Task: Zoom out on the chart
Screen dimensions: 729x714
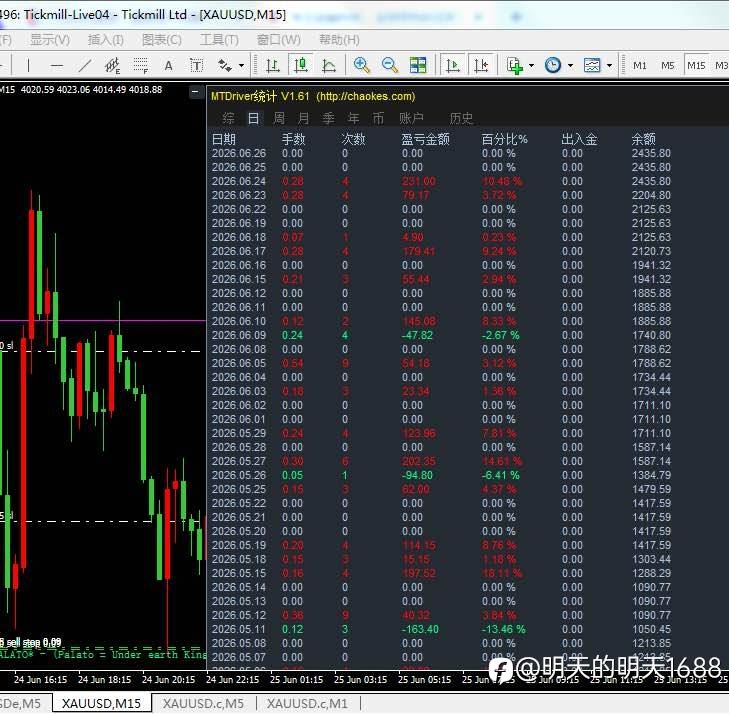Action: [390, 66]
